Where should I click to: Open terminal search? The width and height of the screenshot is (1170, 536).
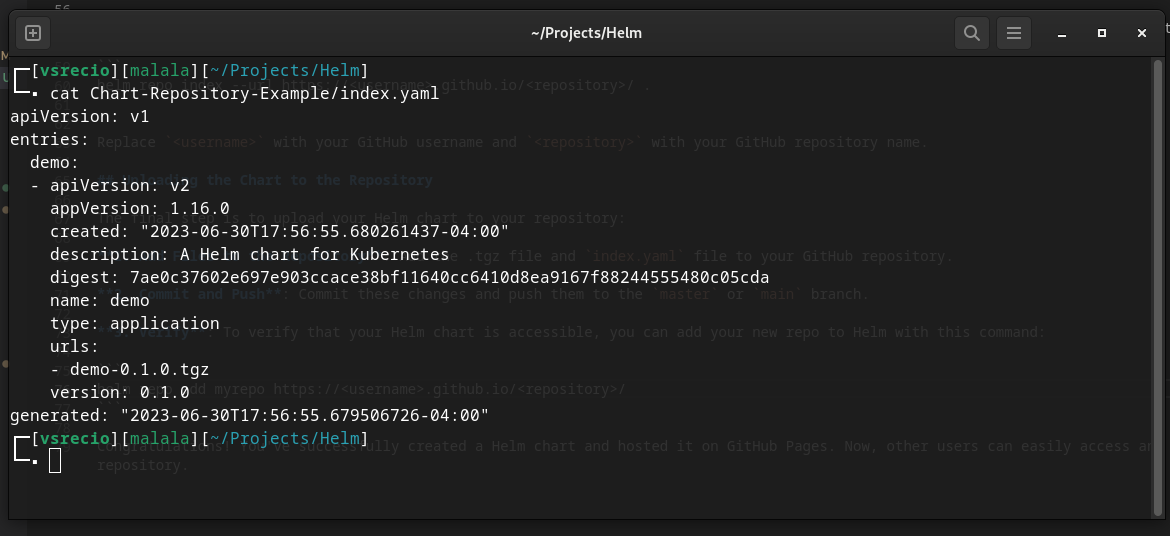coord(972,33)
